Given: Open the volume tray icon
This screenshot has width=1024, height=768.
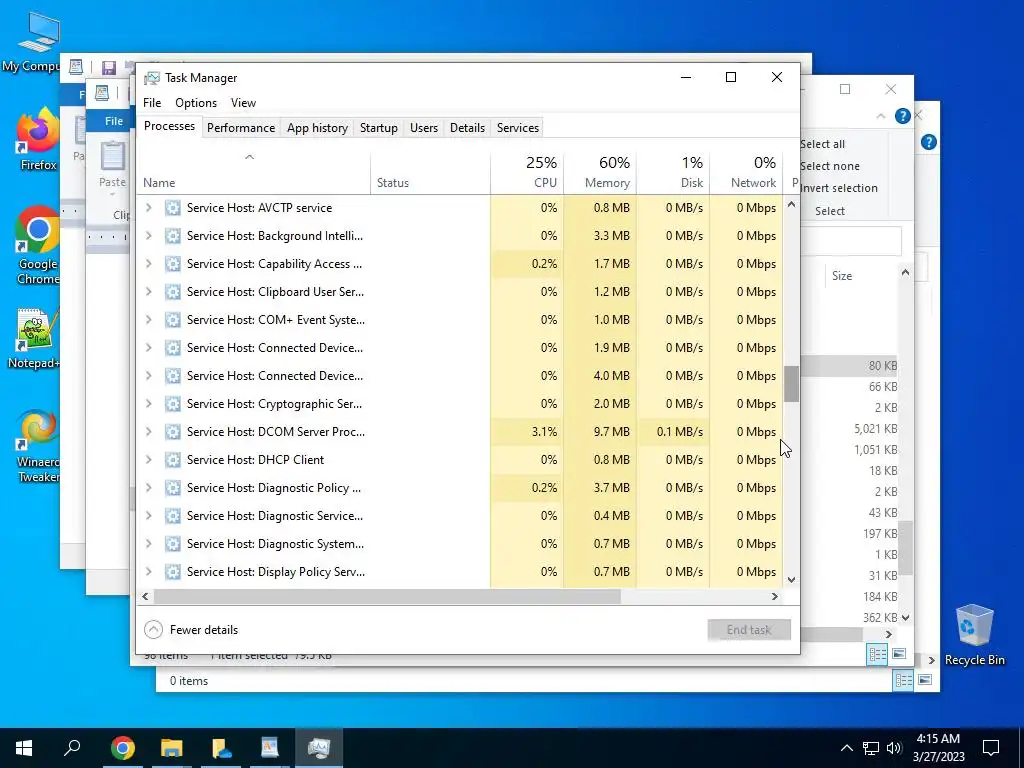Looking at the screenshot, I should point(894,748).
